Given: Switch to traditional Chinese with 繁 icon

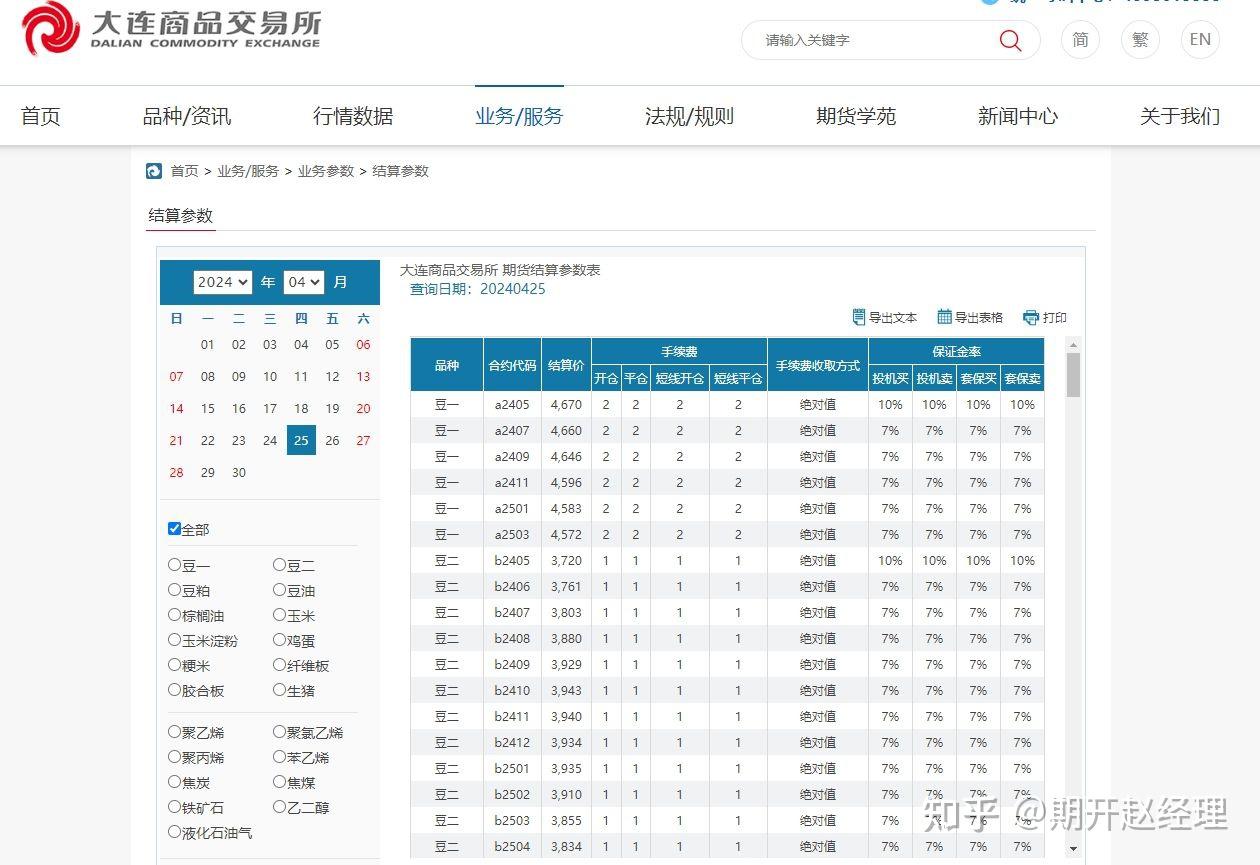Looking at the screenshot, I should (1140, 40).
